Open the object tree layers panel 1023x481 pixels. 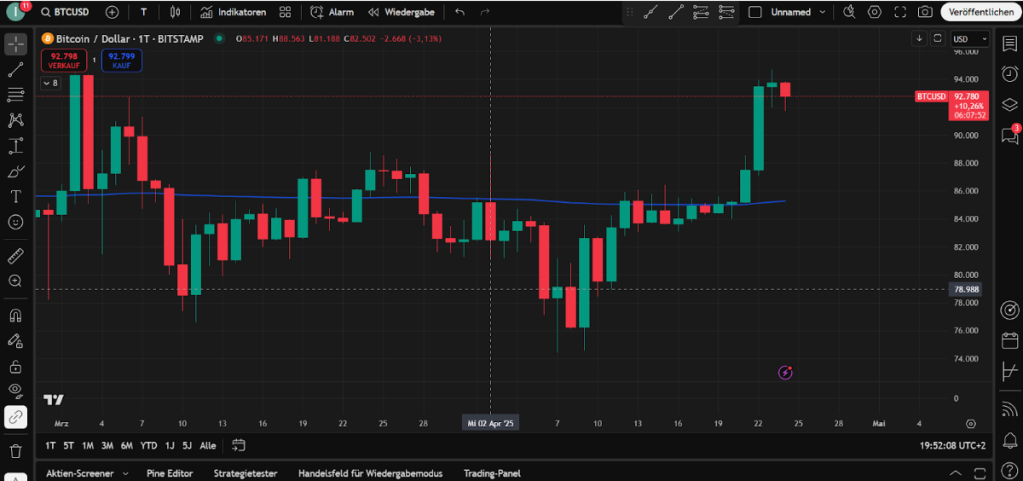pyautogui.click(x=1009, y=104)
